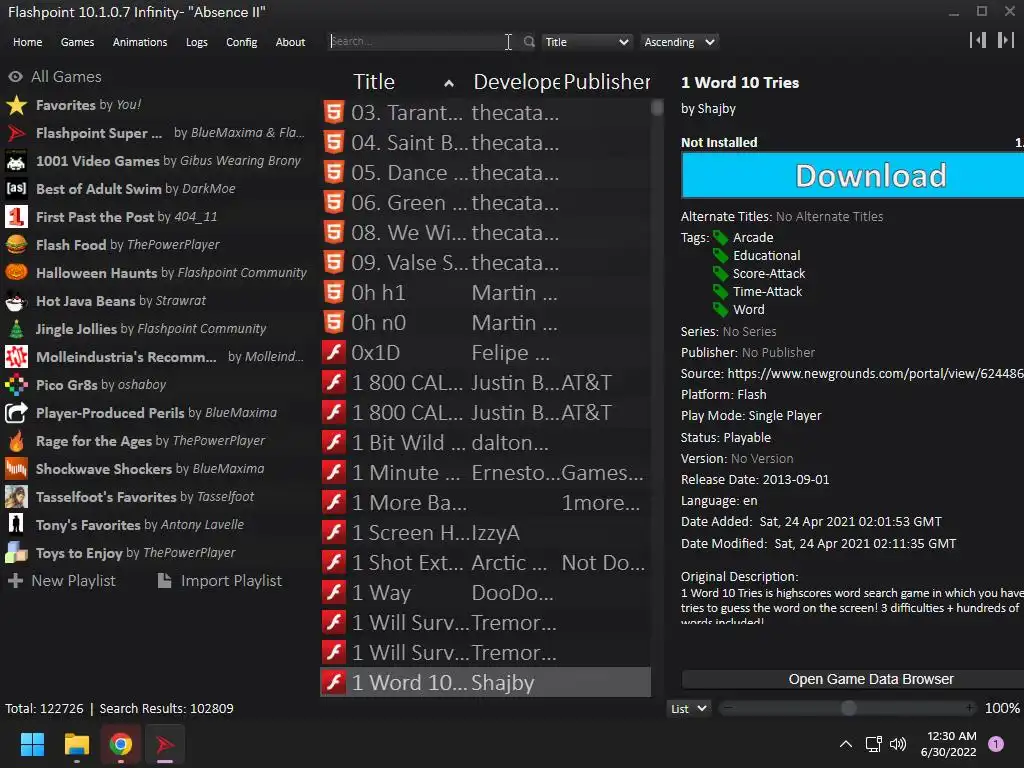Select the Score-Attack tag
This screenshot has height=768, width=1024.
pyautogui.click(x=769, y=274)
